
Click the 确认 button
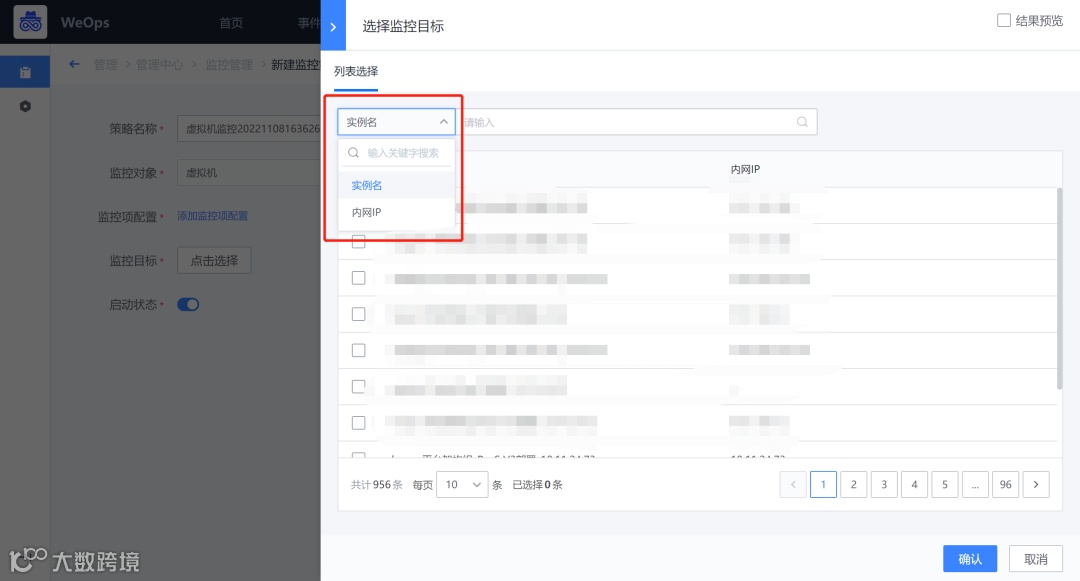point(970,559)
